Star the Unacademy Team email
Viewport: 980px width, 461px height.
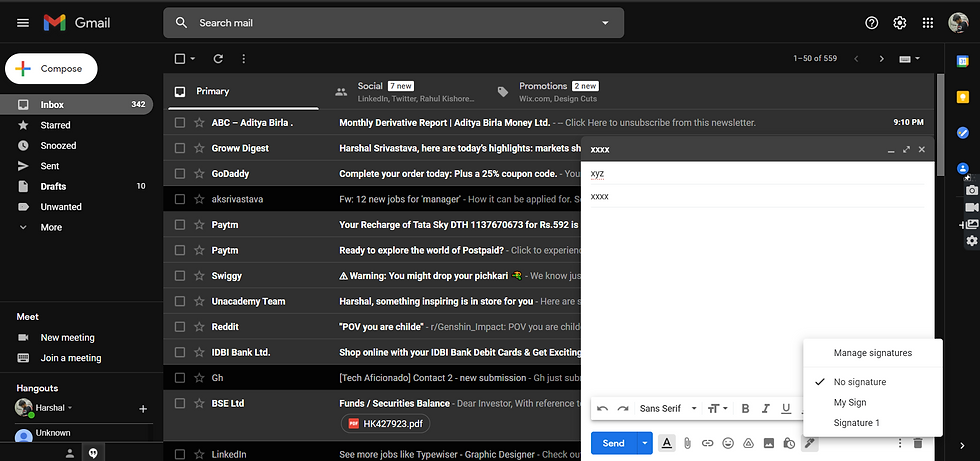pyautogui.click(x=199, y=301)
